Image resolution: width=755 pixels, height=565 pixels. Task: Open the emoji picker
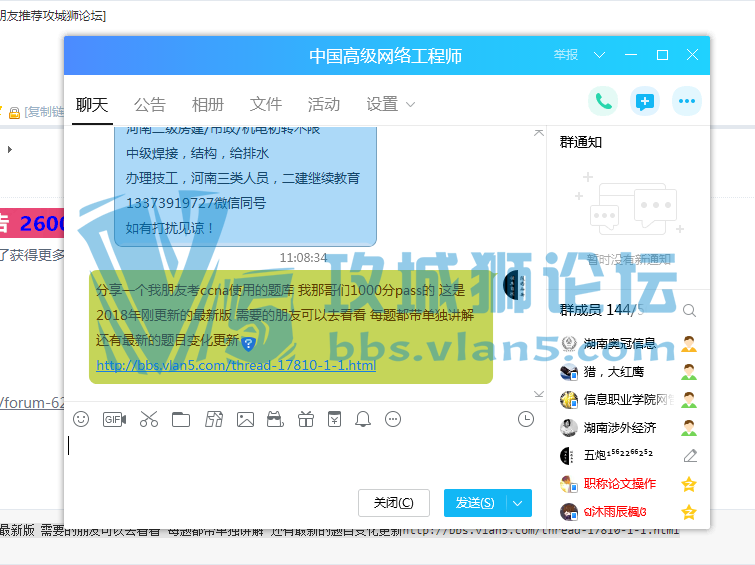click(x=81, y=419)
